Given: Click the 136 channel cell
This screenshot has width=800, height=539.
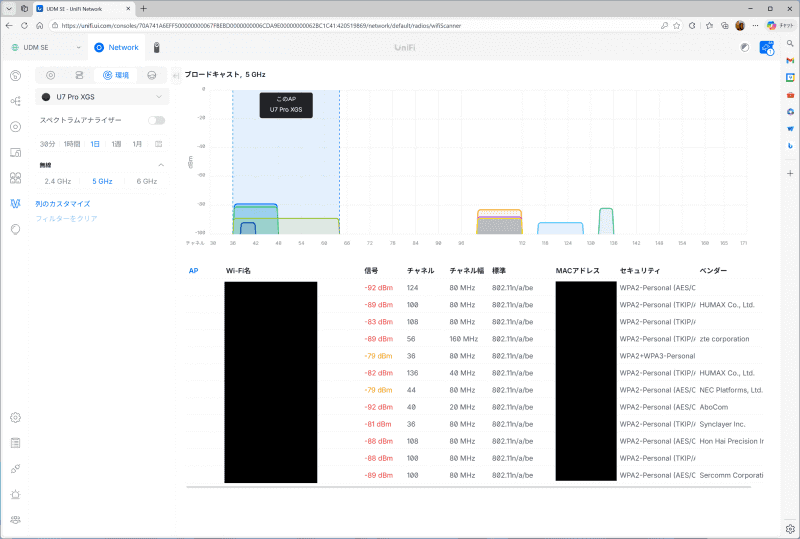Looking at the screenshot, I should 412,373.
